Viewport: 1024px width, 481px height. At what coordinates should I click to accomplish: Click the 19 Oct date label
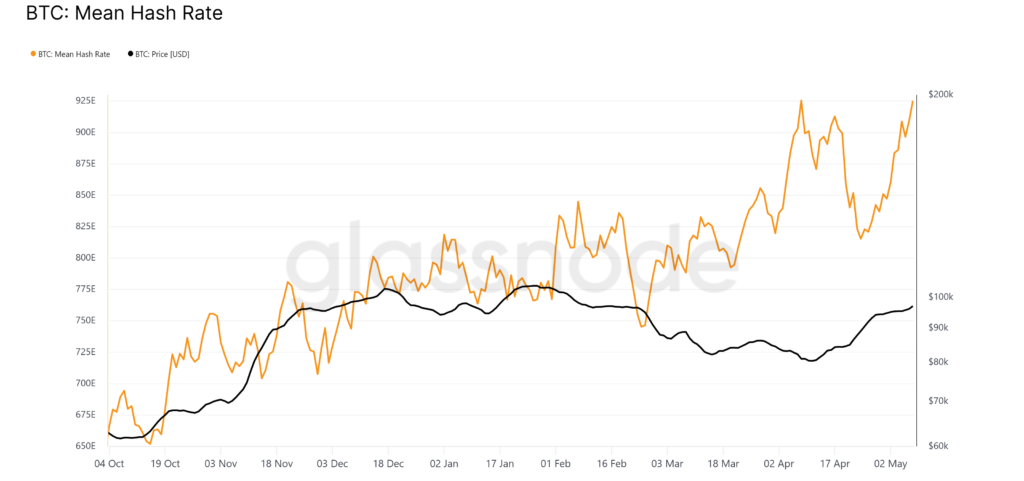(165, 464)
